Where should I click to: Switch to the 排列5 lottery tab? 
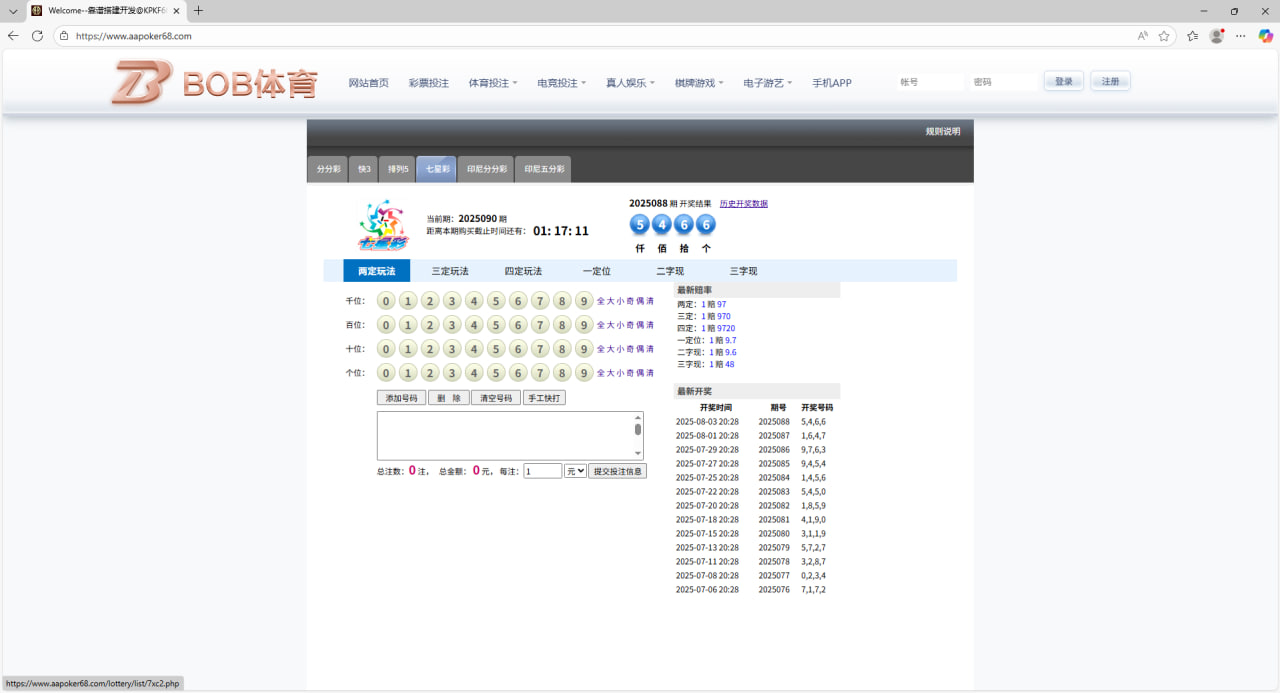pos(398,169)
